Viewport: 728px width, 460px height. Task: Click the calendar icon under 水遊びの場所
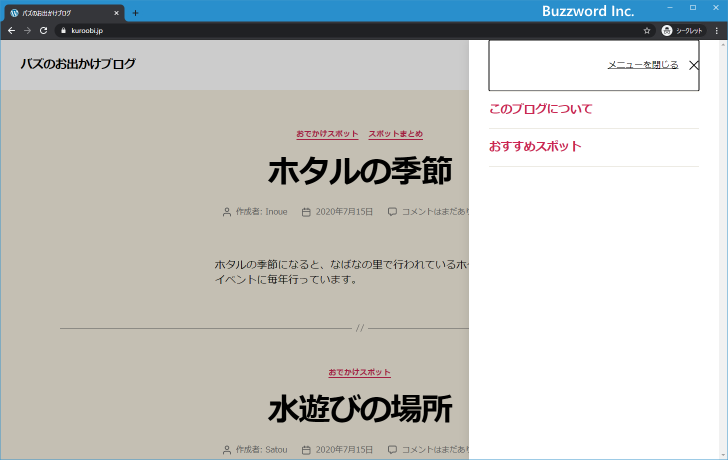306,450
